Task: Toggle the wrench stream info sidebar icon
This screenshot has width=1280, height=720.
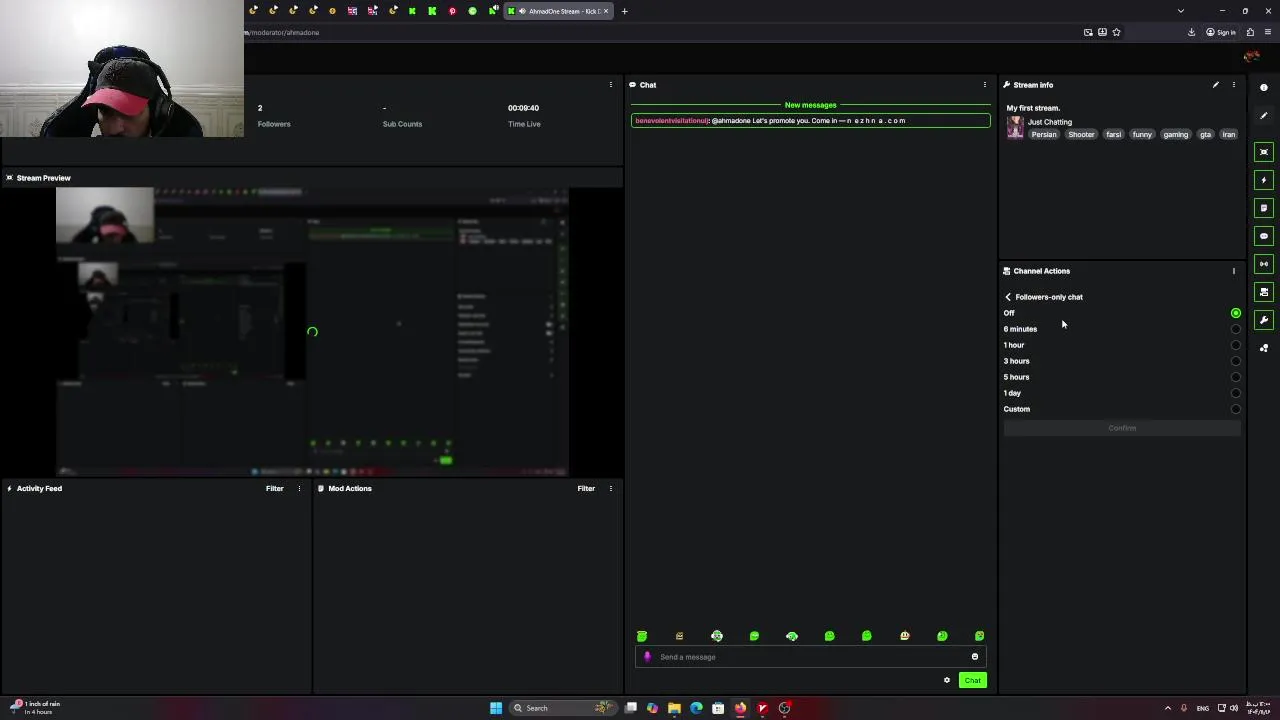Action: point(1264,320)
